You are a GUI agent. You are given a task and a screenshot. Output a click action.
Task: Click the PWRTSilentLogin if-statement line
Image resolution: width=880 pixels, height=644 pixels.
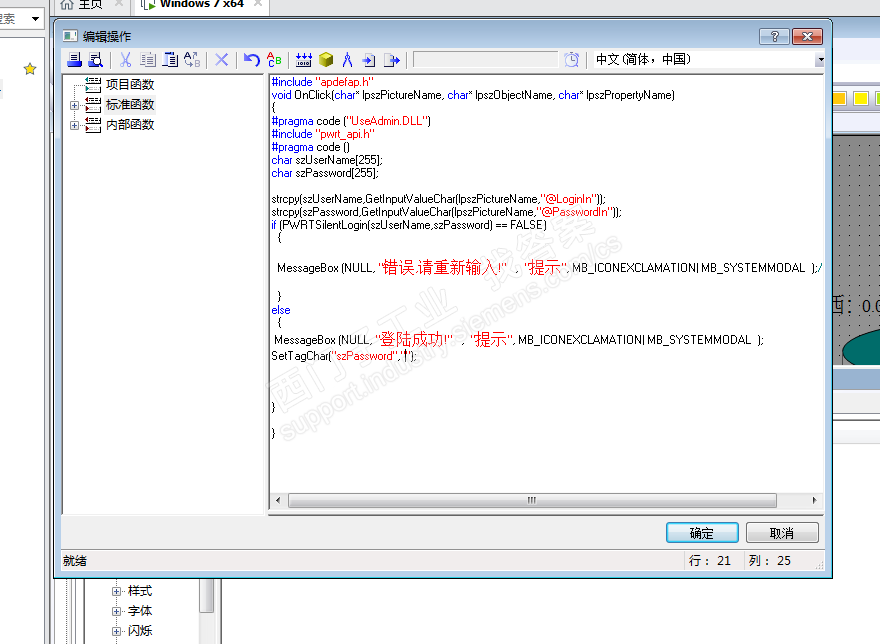[x=409, y=225]
